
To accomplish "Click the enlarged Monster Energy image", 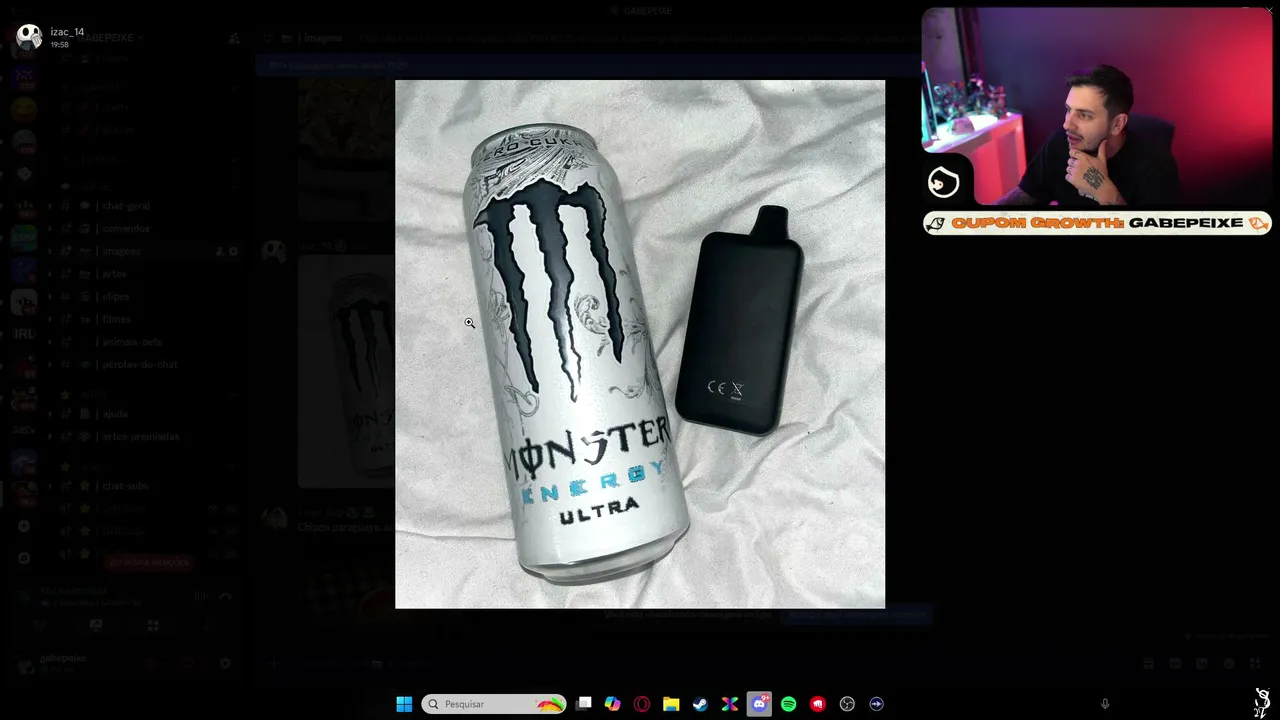I will click(x=640, y=344).
